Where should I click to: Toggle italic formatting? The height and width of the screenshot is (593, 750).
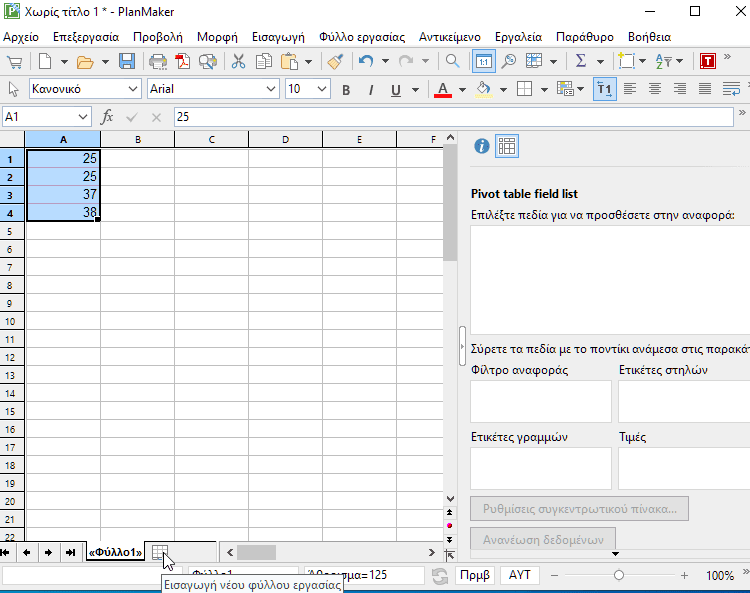(371, 90)
